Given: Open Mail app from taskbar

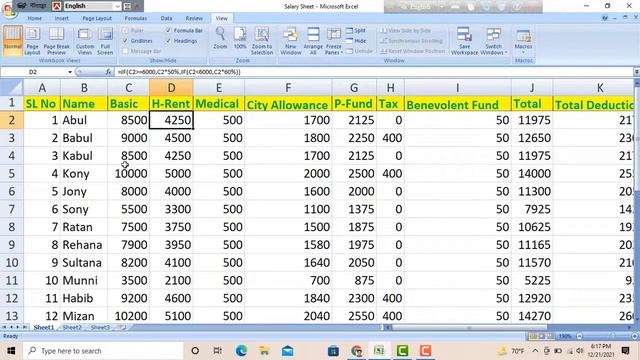Looking at the screenshot, I should 288,351.
